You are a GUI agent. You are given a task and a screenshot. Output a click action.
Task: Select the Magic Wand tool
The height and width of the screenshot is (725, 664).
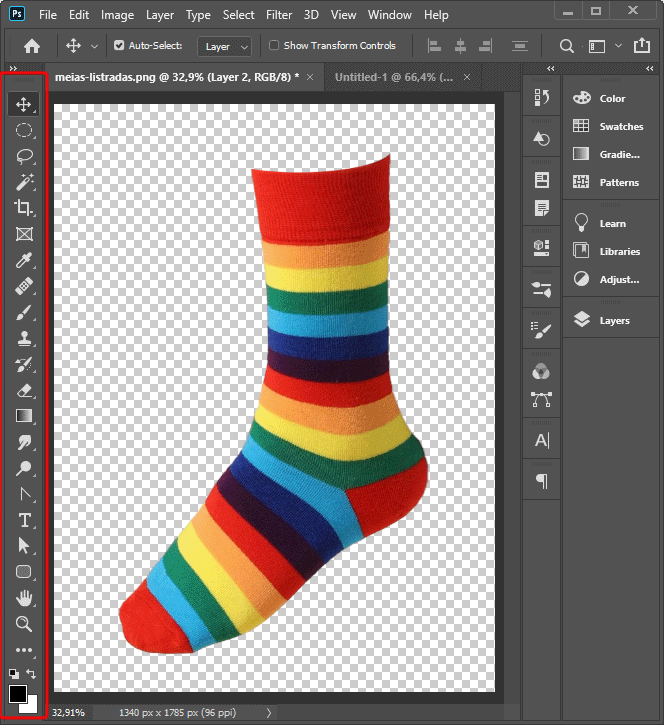coord(24,182)
